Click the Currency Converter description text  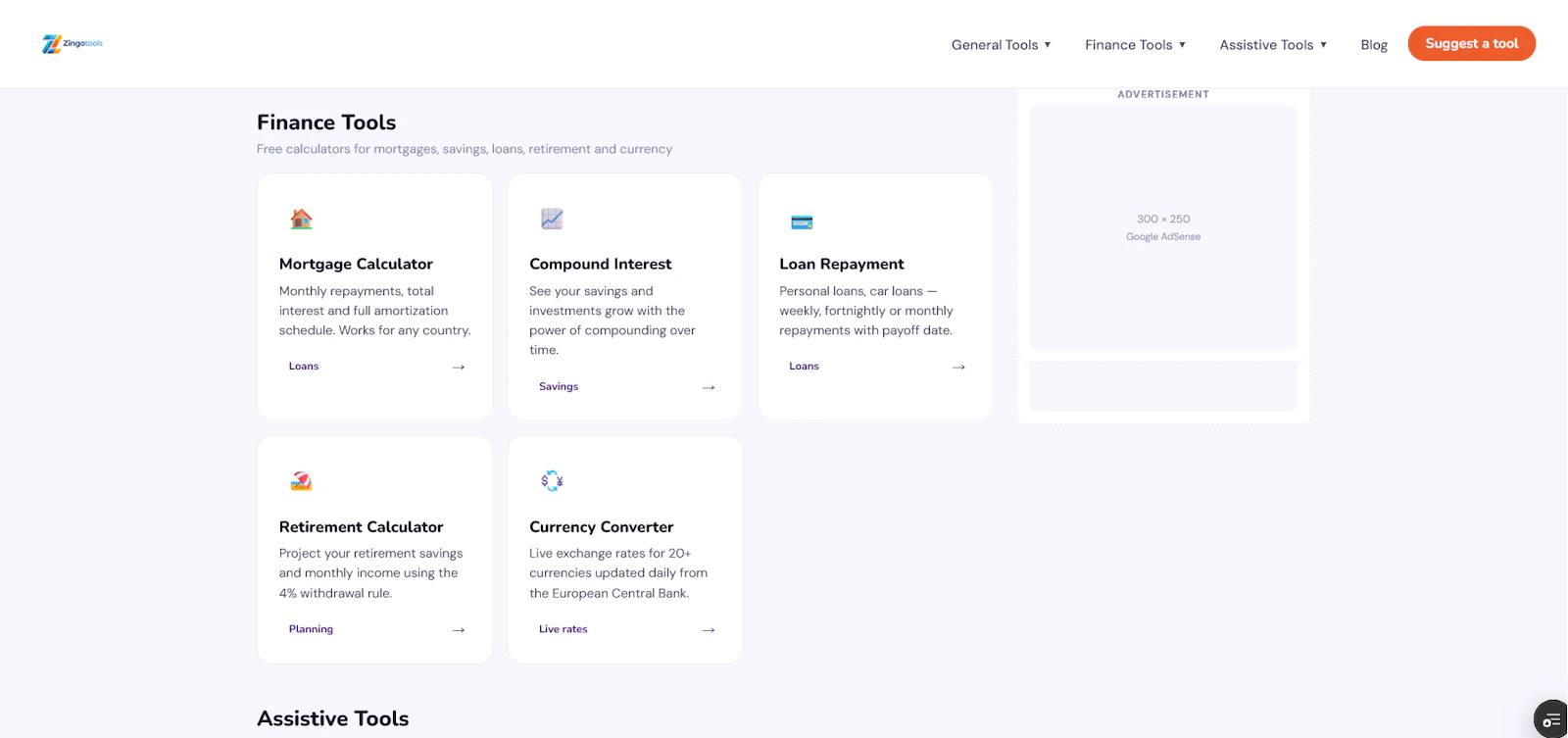pyautogui.click(x=618, y=573)
